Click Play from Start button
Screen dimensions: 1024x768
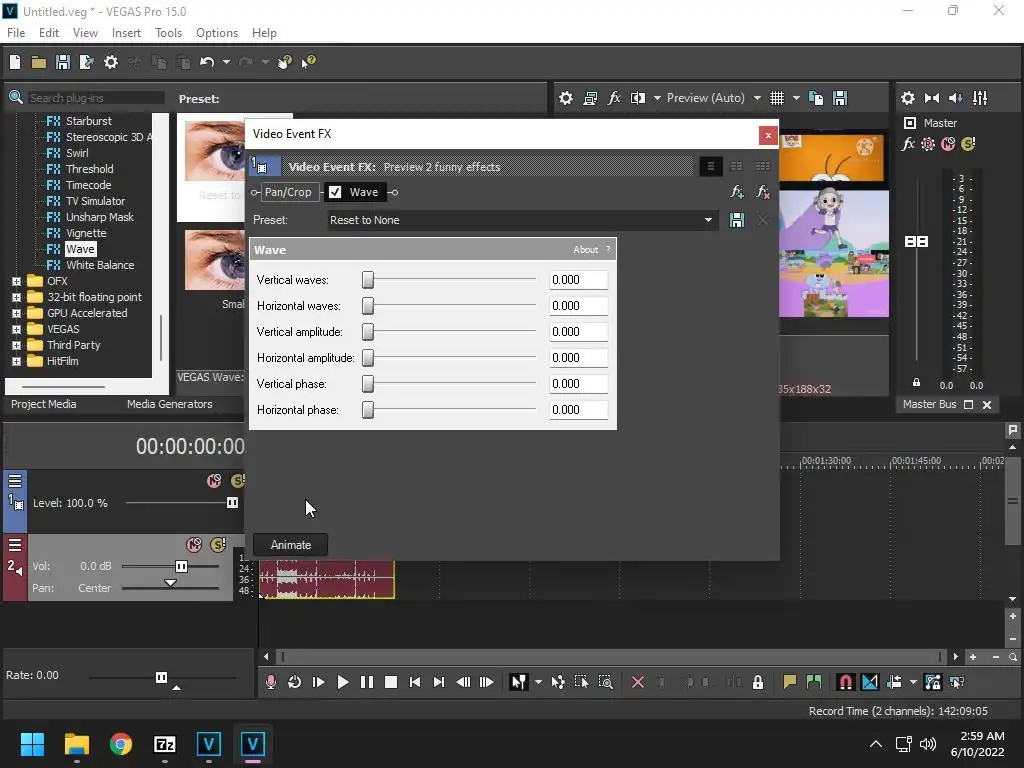tap(319, 682)
